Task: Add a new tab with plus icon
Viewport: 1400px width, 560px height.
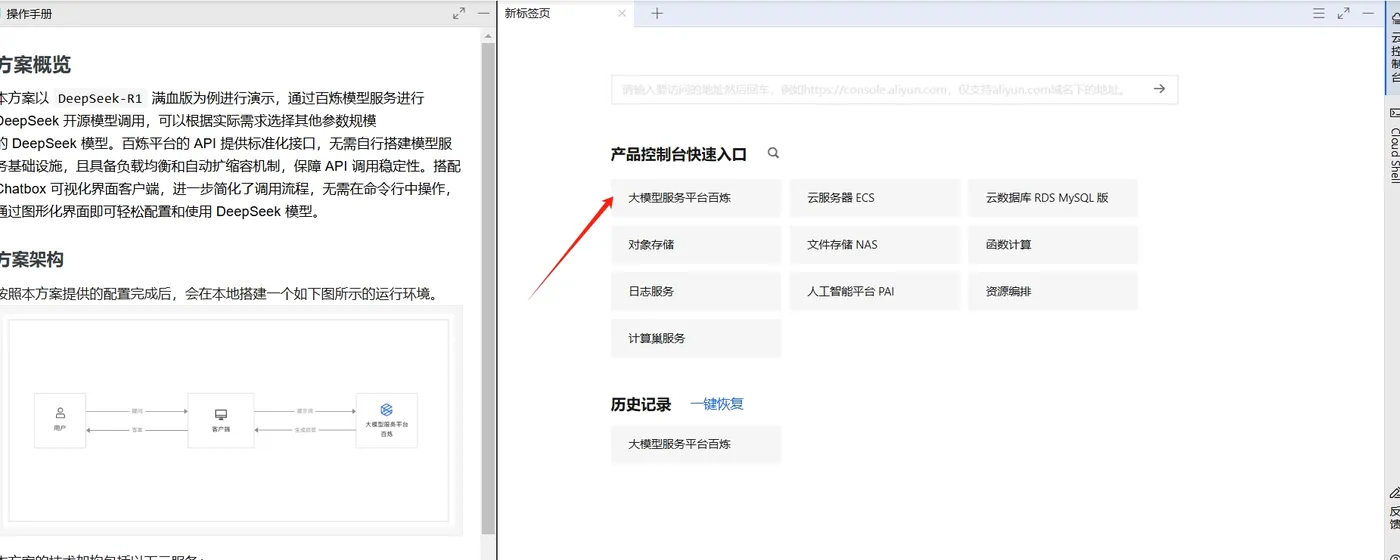Action: point(657,13)
